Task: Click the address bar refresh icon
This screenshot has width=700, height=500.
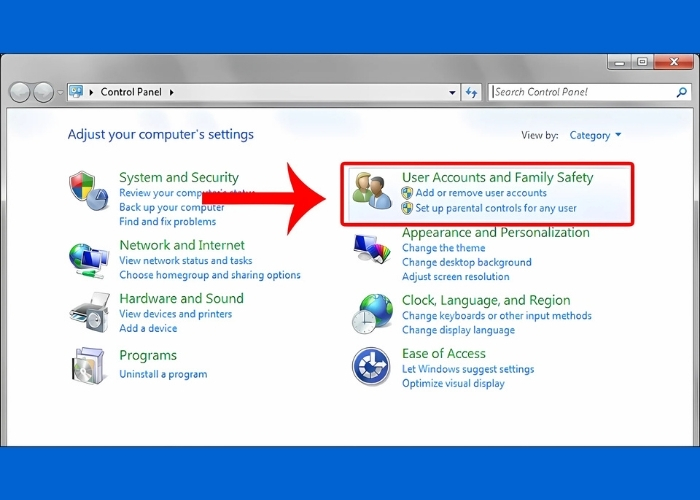Action: point(472,92)
